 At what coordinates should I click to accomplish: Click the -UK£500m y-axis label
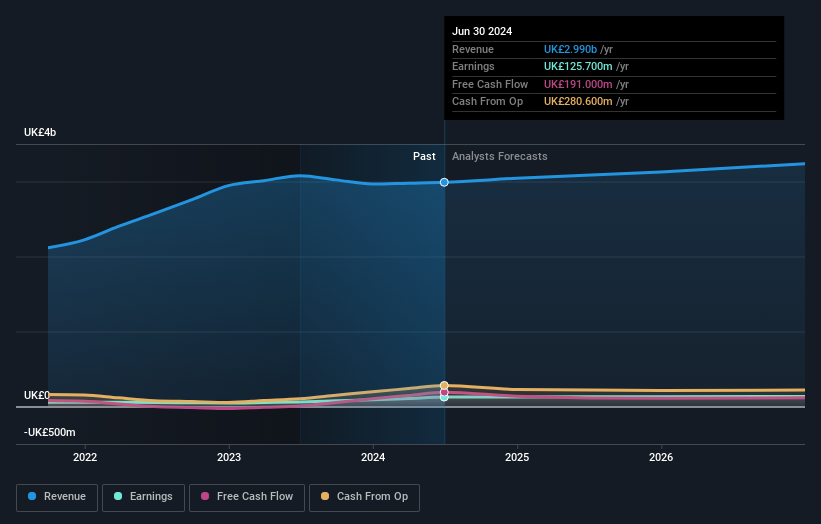click(50, 432)
